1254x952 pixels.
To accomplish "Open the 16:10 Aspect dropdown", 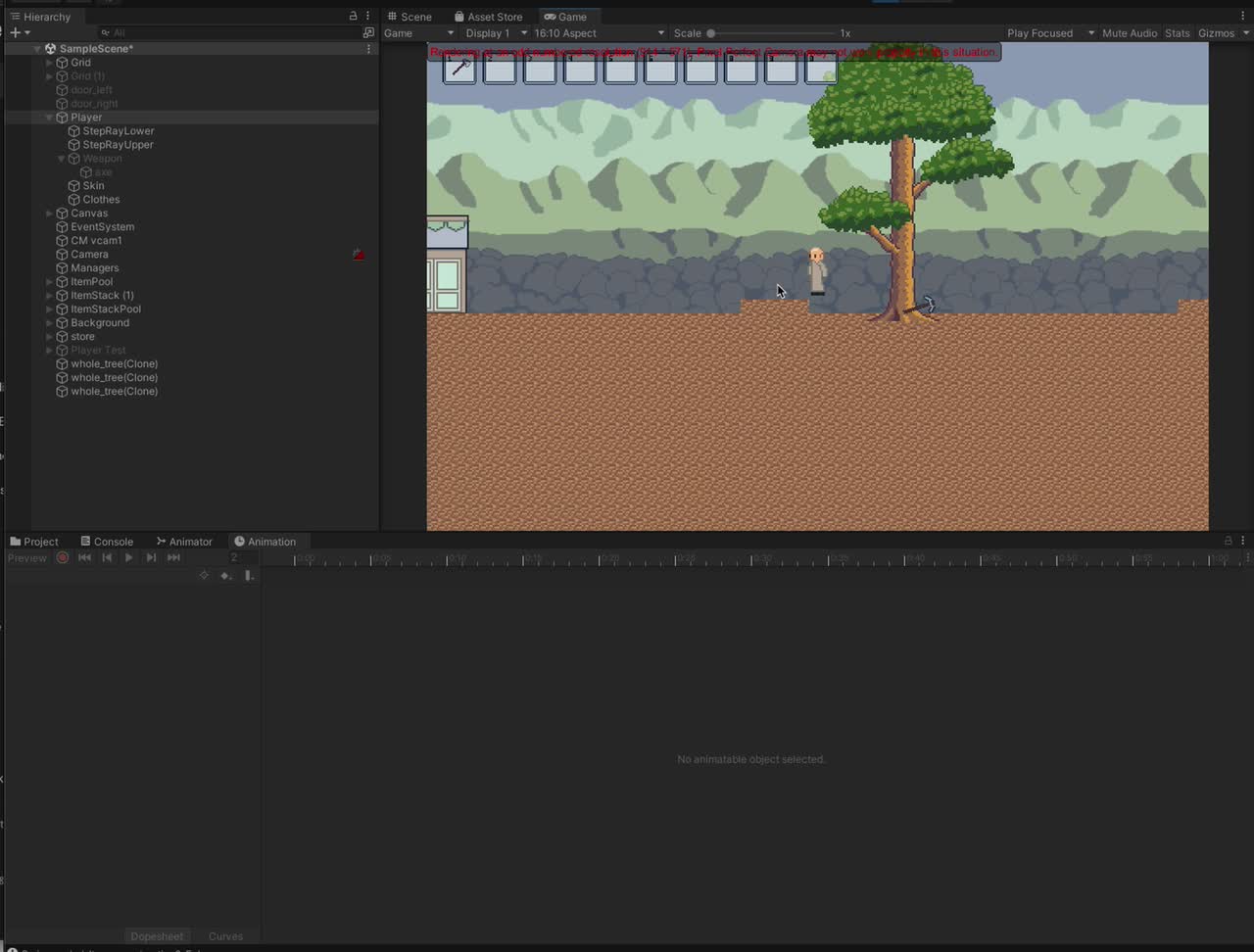I will [x=598, y=33].
